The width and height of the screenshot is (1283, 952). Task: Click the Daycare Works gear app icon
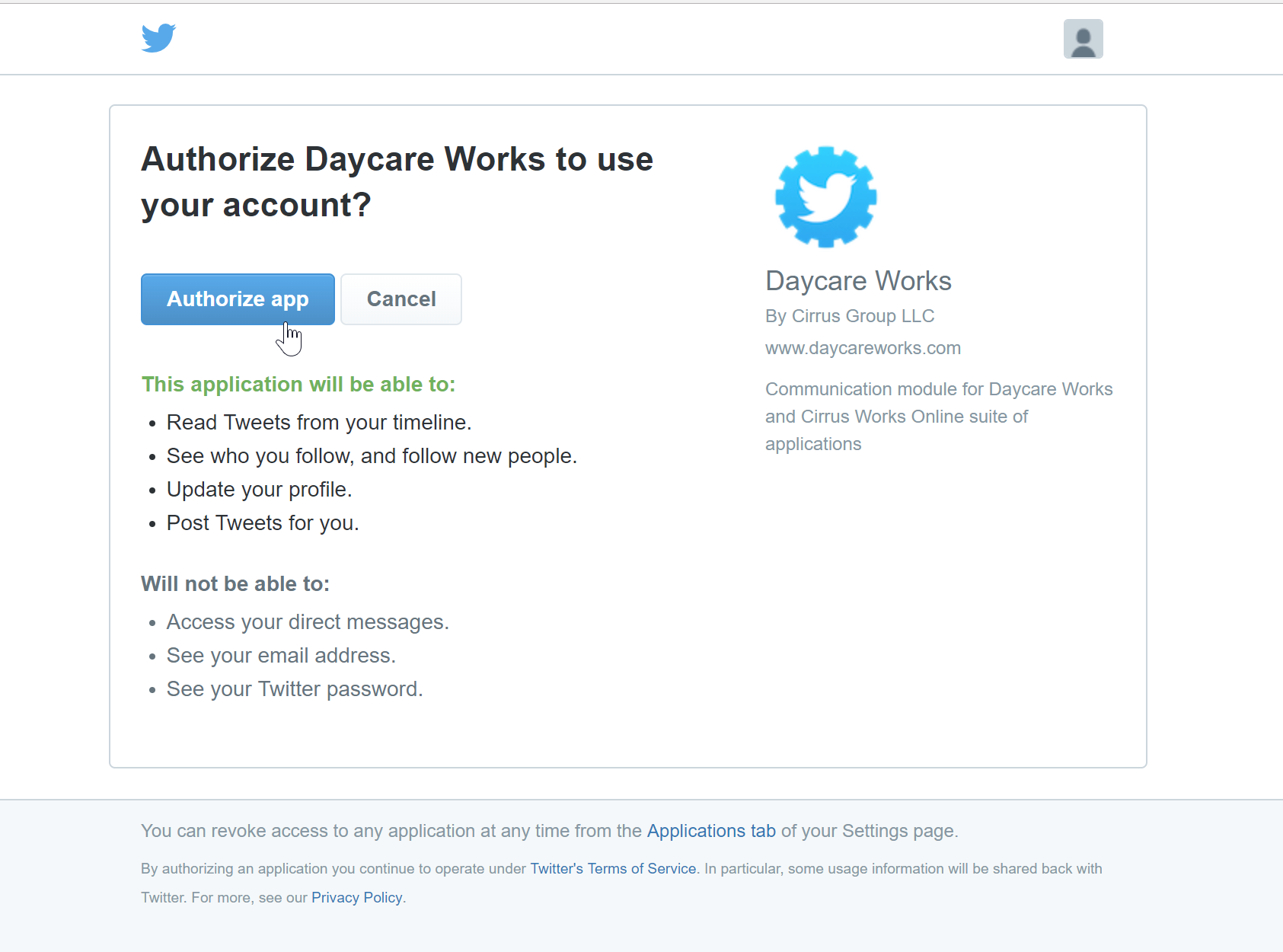pos(825,197)
